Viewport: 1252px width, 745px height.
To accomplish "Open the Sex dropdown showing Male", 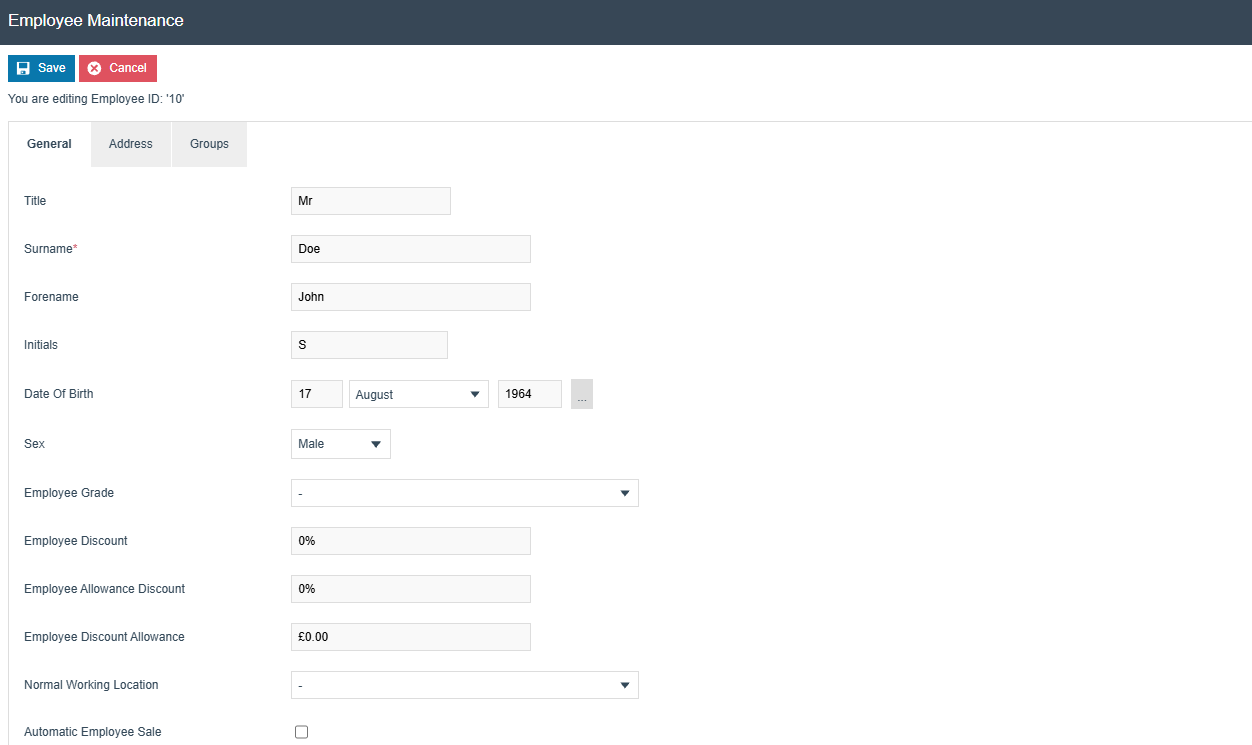I will pyautogui.click(x=341, y=444).
